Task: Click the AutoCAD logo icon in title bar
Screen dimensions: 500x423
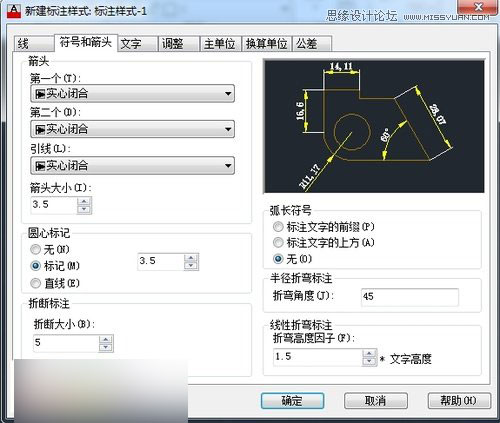Action: point(14,11)
